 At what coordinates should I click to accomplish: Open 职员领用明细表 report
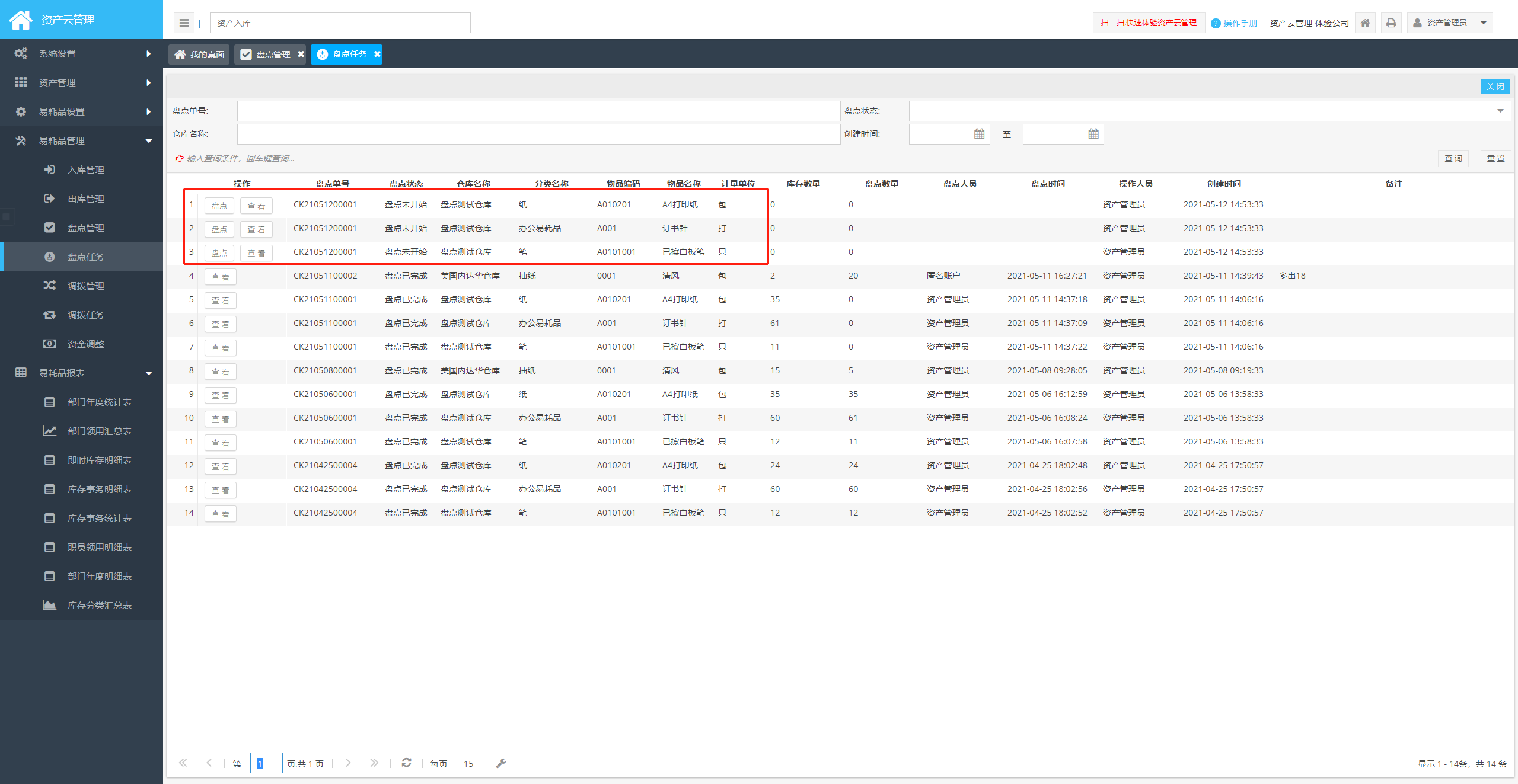[x=81, y=547]
